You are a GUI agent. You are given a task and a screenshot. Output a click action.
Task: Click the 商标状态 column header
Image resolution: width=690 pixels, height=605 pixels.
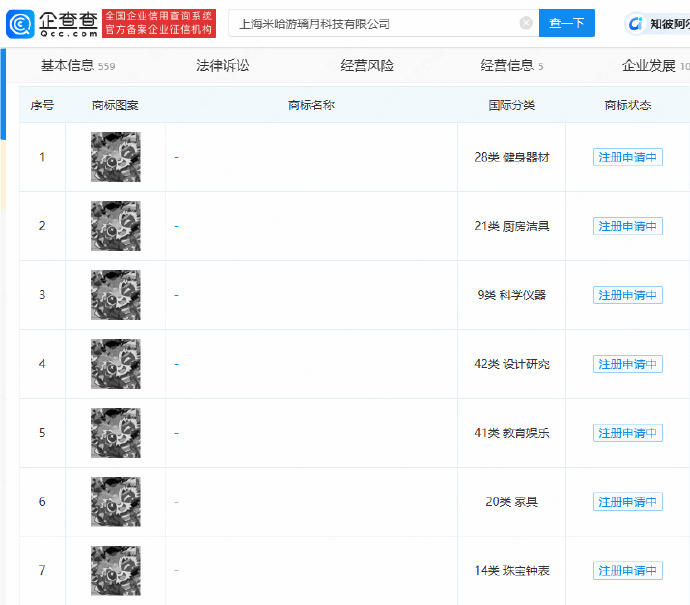click(627, 105)
